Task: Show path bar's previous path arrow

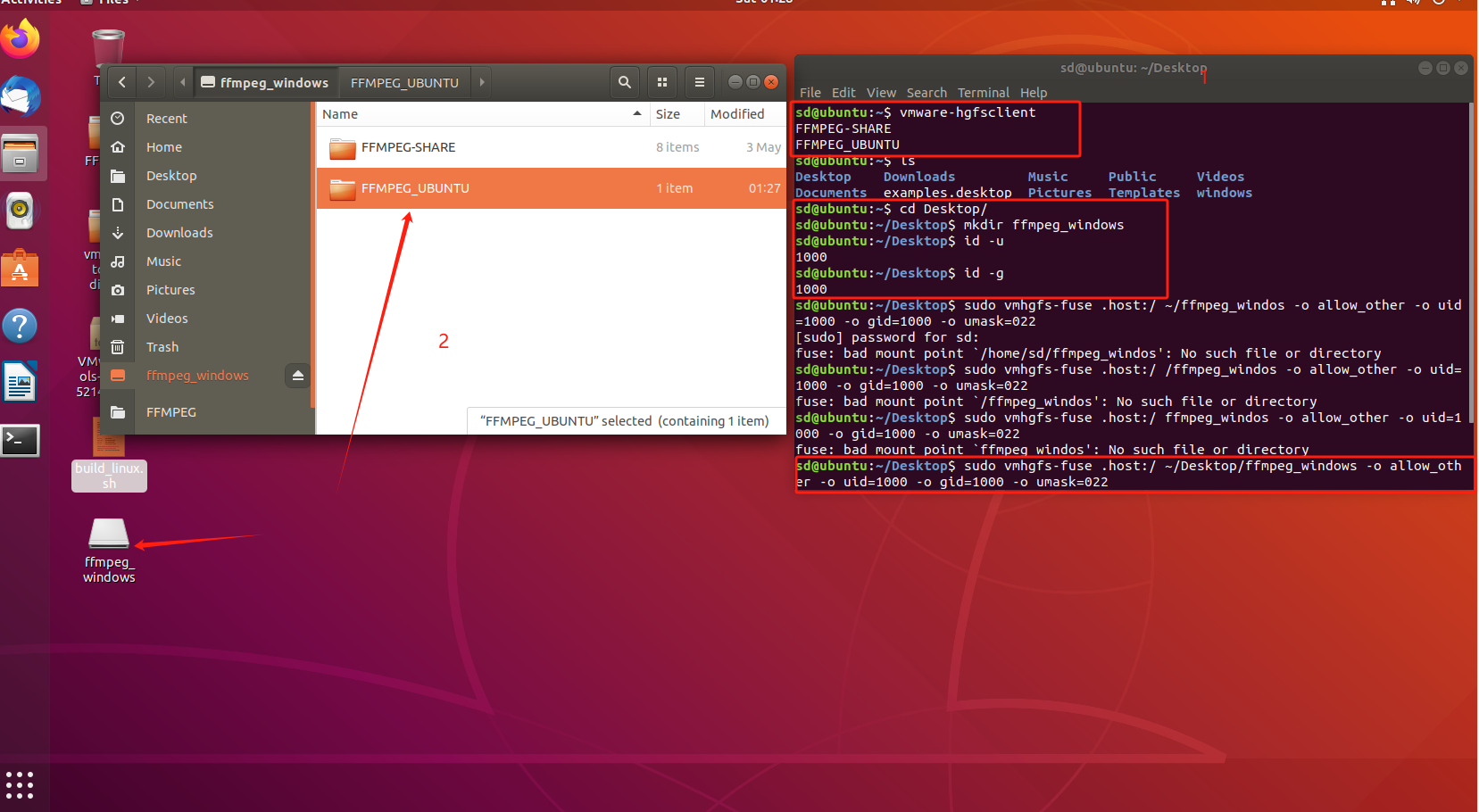Action: pos(183,82)
